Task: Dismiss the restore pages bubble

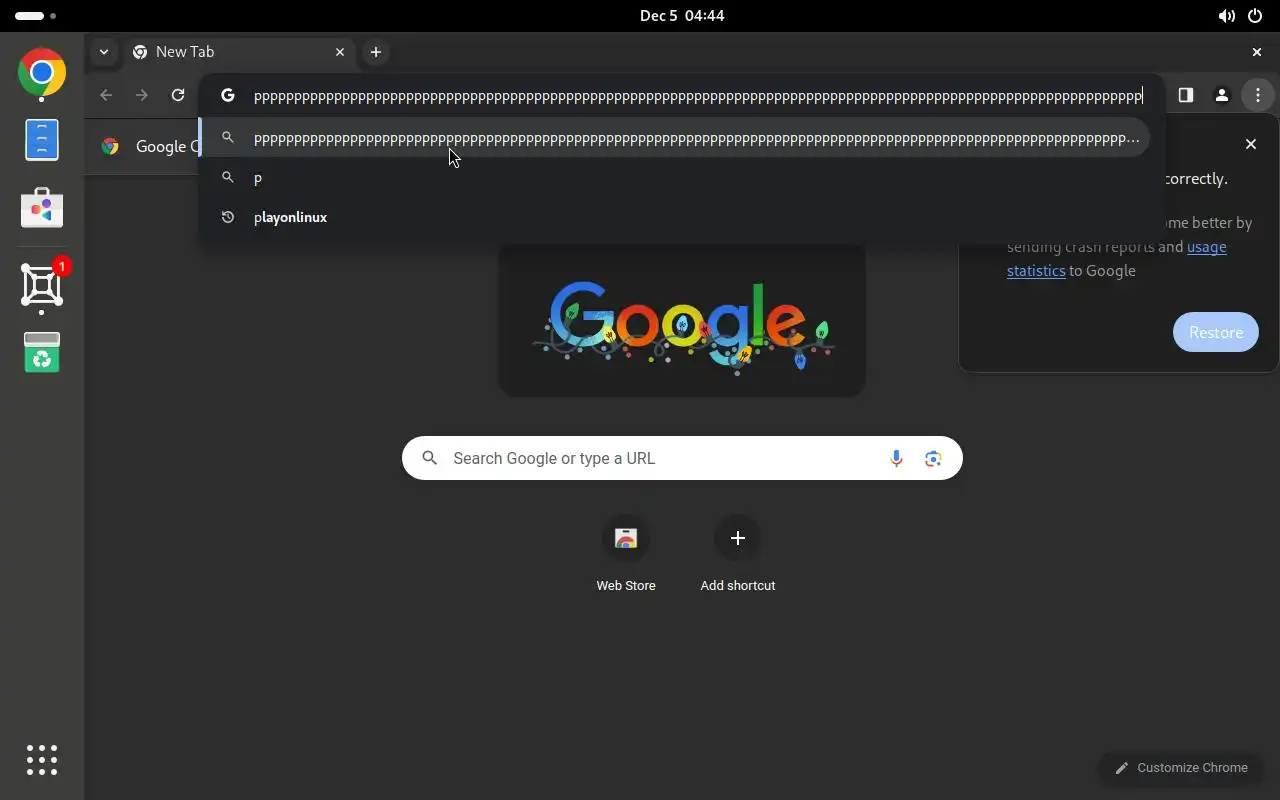Action: click(x=1250, y=144)
